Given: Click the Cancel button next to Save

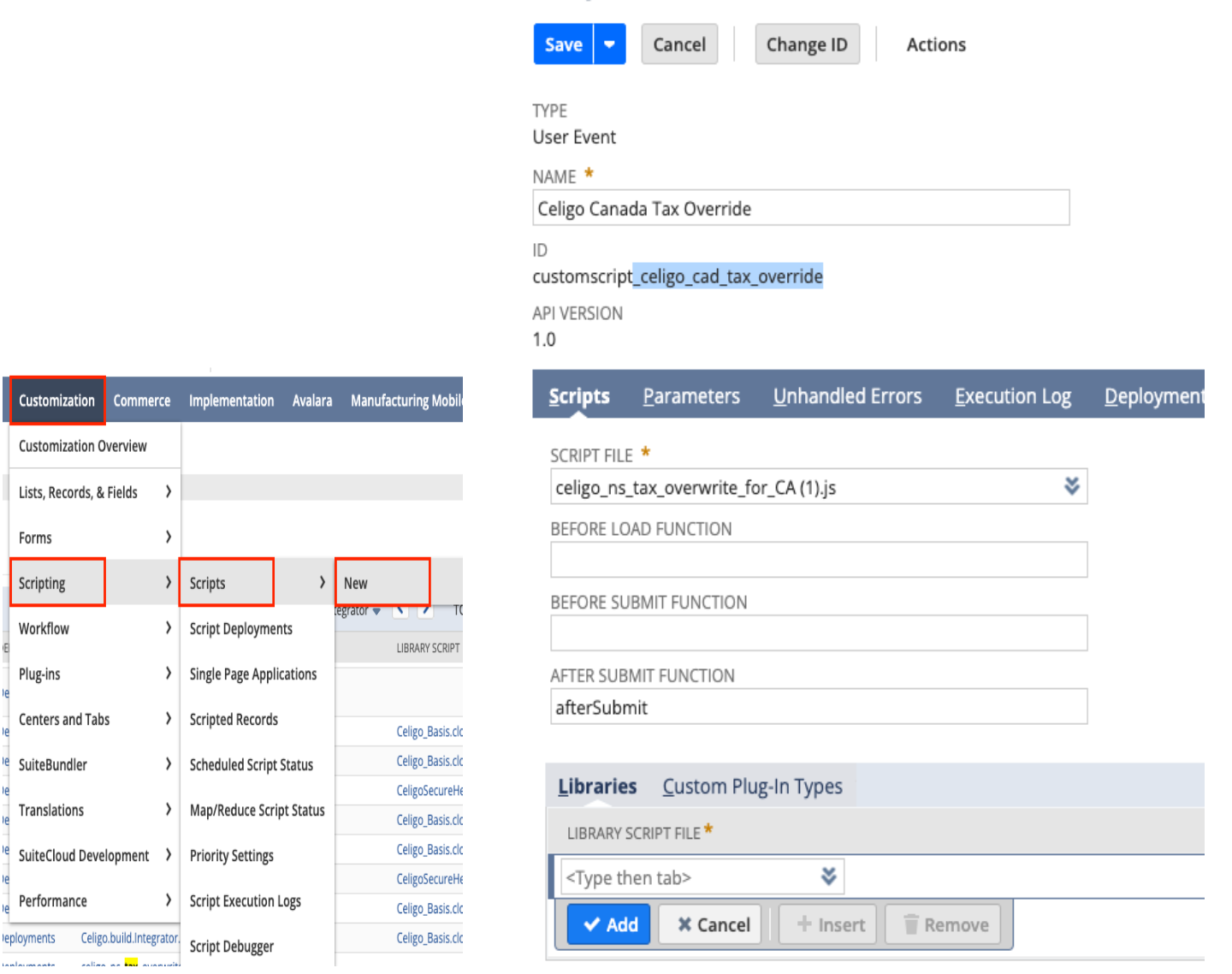Looking at the screenshot, I should (x=679, y=45).
